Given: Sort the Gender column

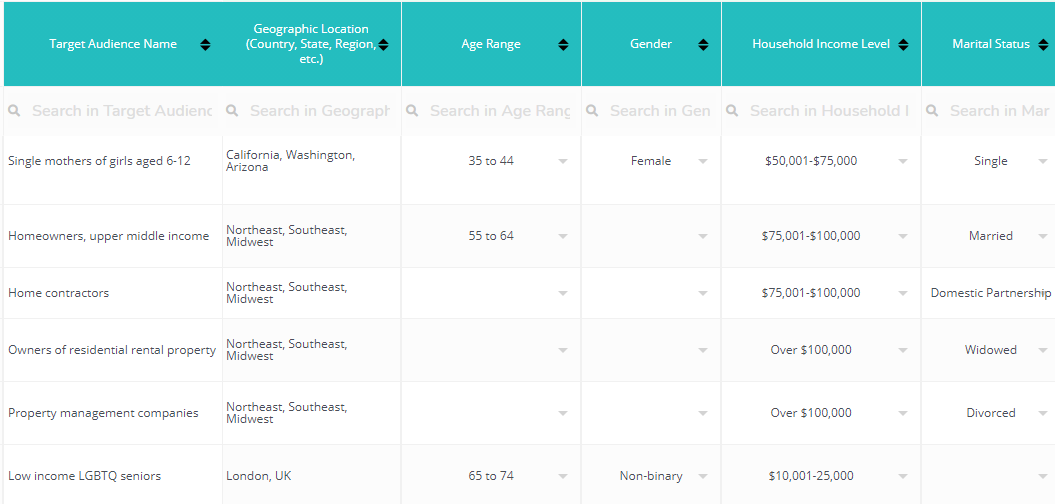Looking at the screenshot, I should 703,44.
